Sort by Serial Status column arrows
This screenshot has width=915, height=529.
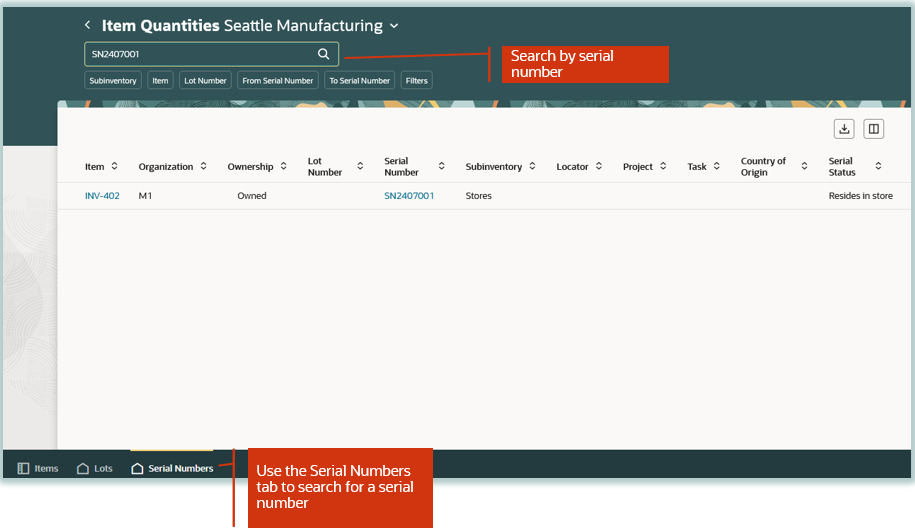[878, 166]
